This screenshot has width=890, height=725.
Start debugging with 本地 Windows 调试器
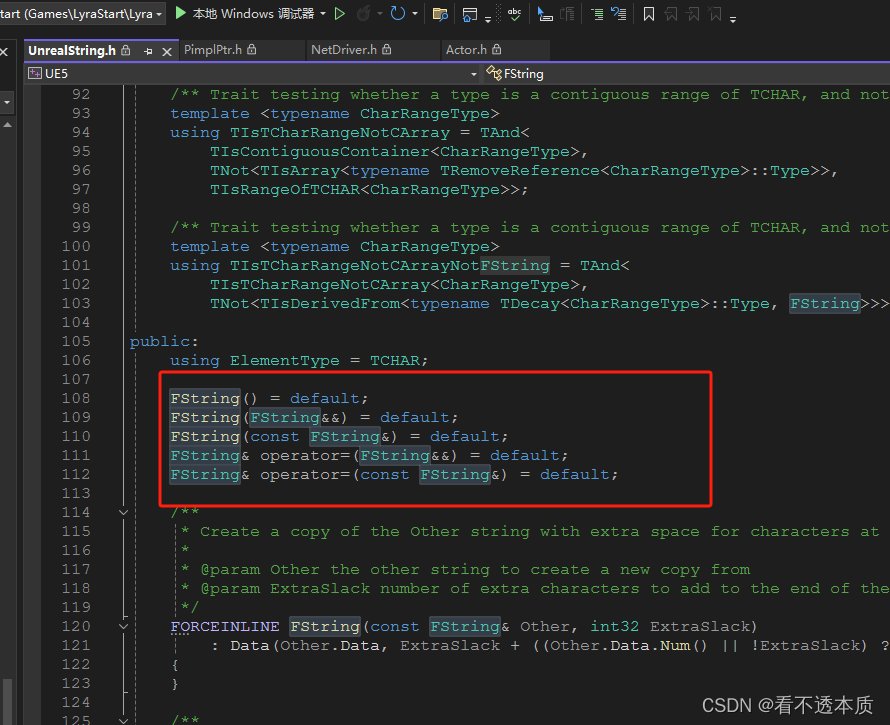[244, 13]
